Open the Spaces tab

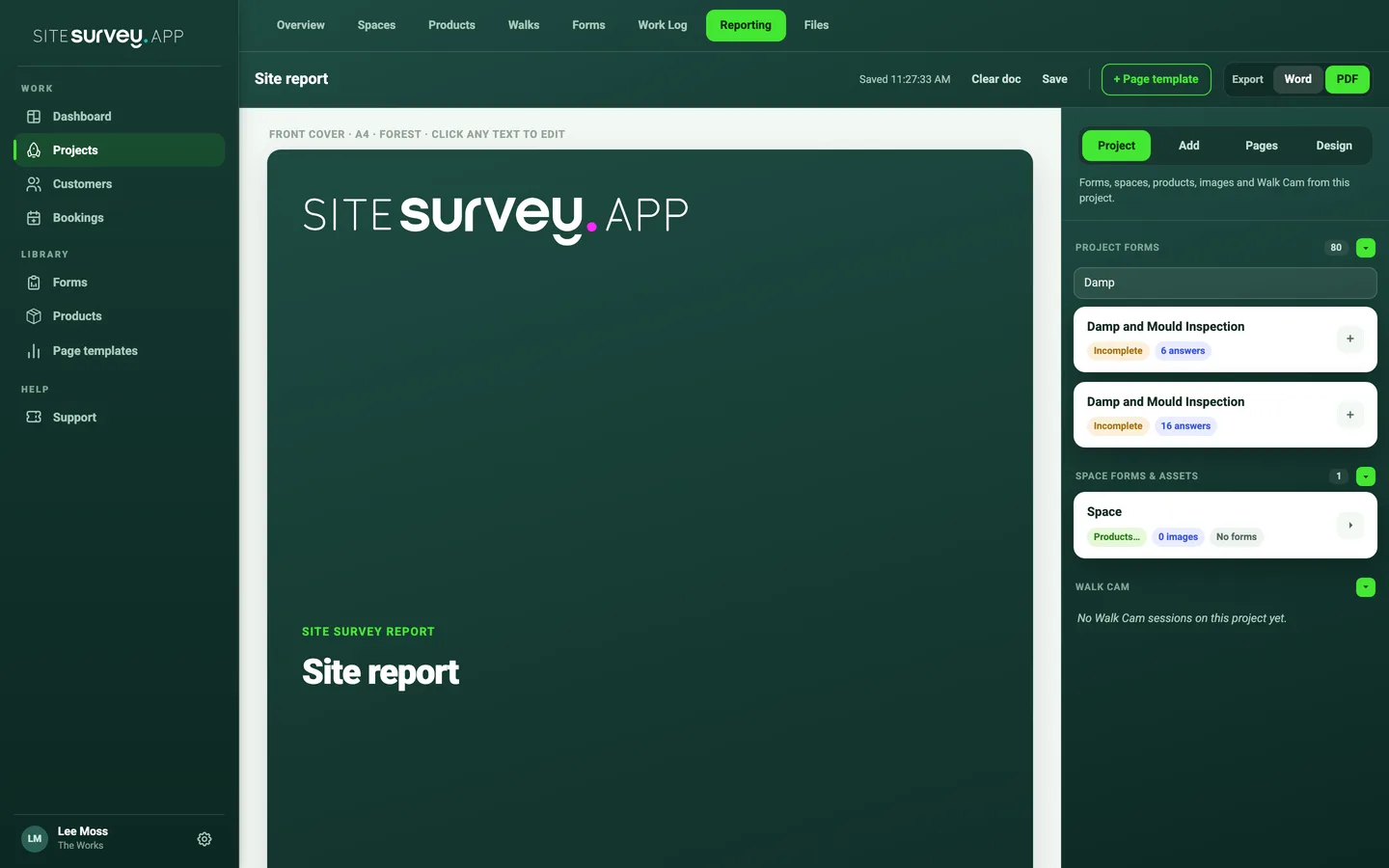click(376, 25)
